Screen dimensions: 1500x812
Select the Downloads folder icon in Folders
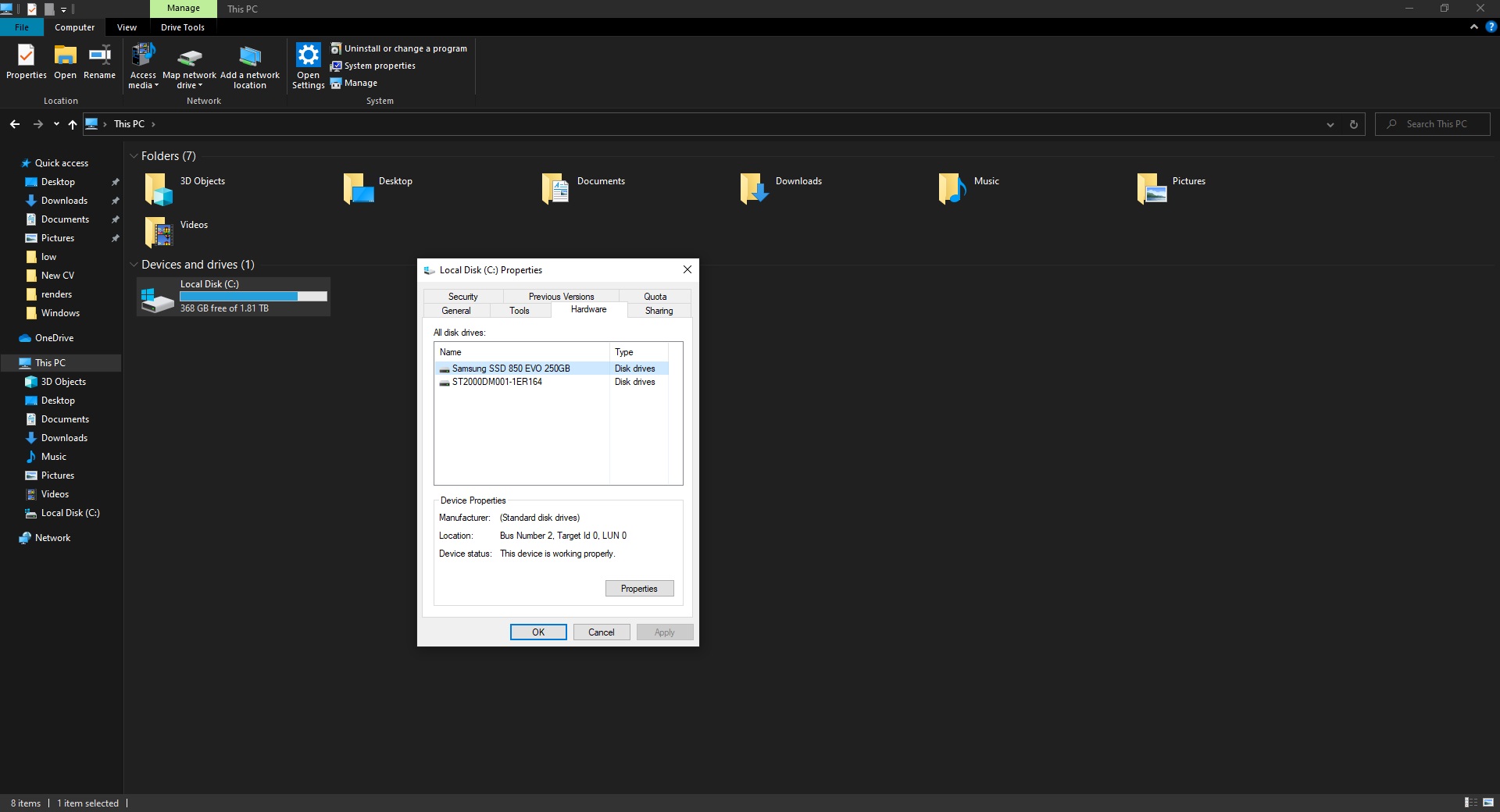point(755,189)
